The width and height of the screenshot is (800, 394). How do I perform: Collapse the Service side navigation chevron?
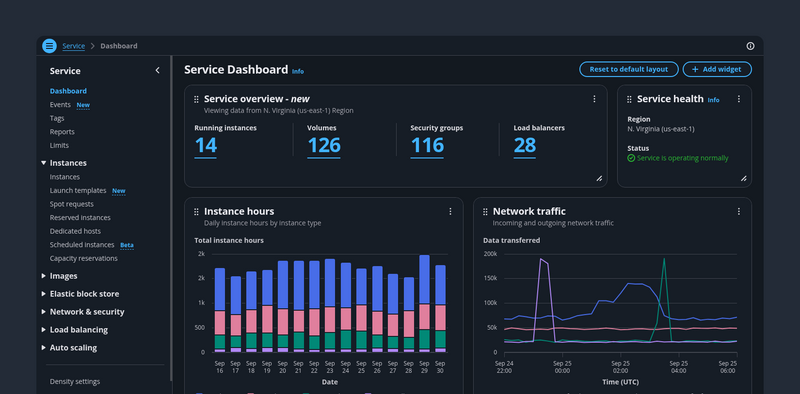pos(157,70)
